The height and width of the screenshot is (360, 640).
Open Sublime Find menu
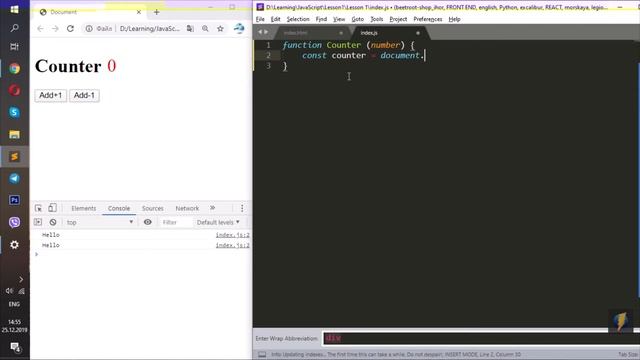(321, 19)
